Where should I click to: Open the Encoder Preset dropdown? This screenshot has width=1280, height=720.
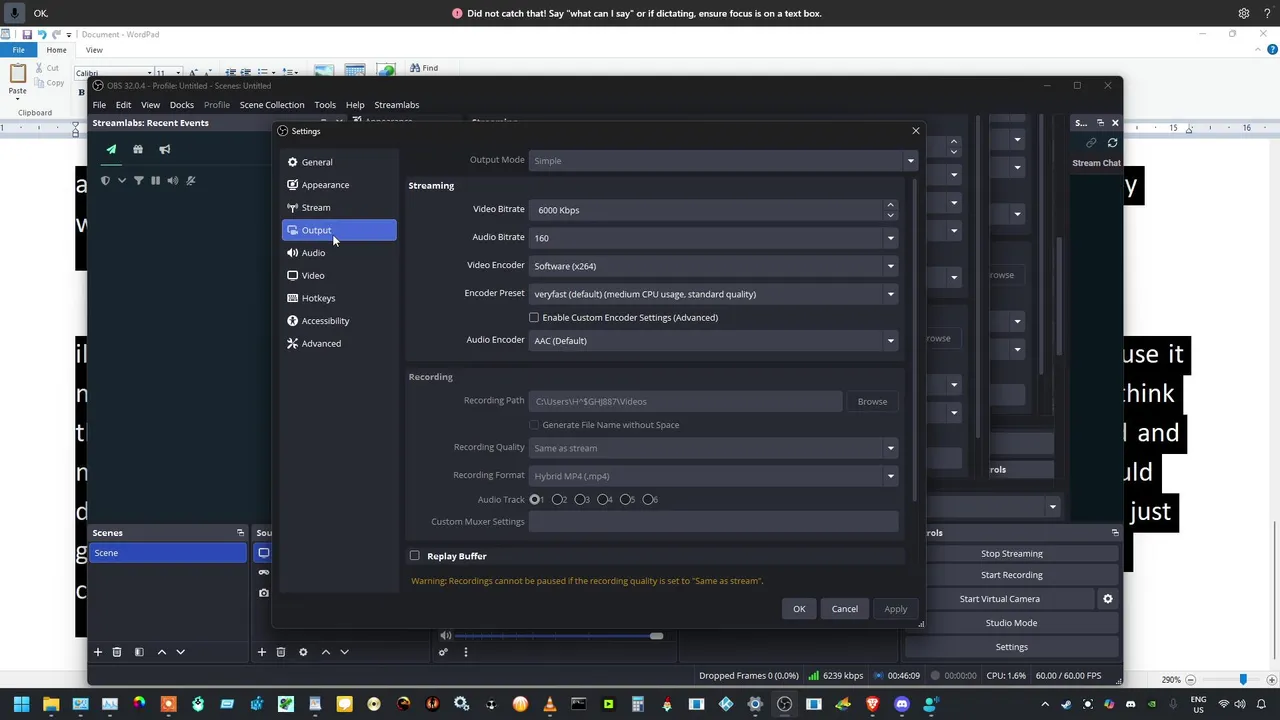tap(714, 294)
